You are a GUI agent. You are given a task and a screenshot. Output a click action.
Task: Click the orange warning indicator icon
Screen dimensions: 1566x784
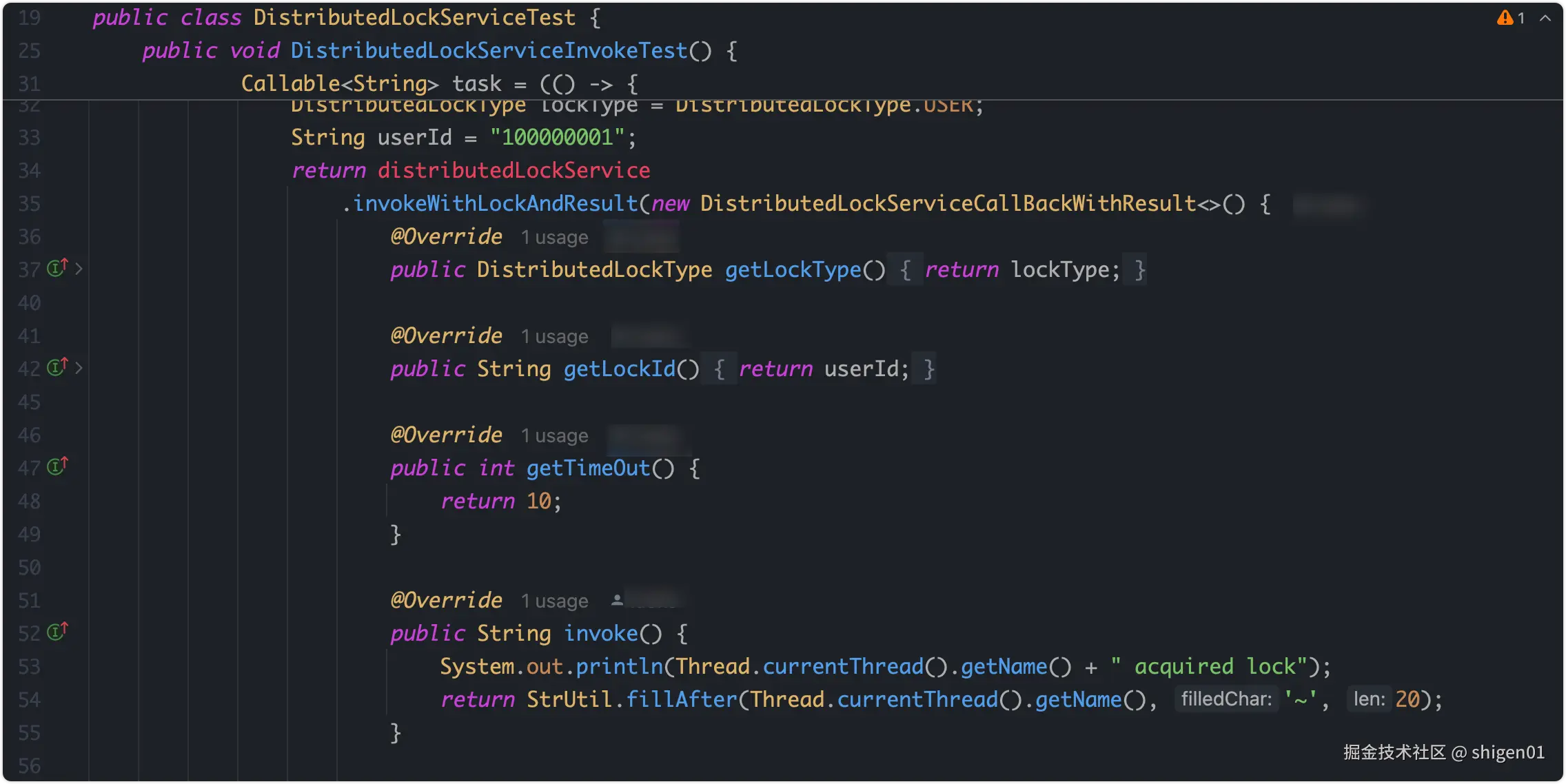tap(1505, 18)
